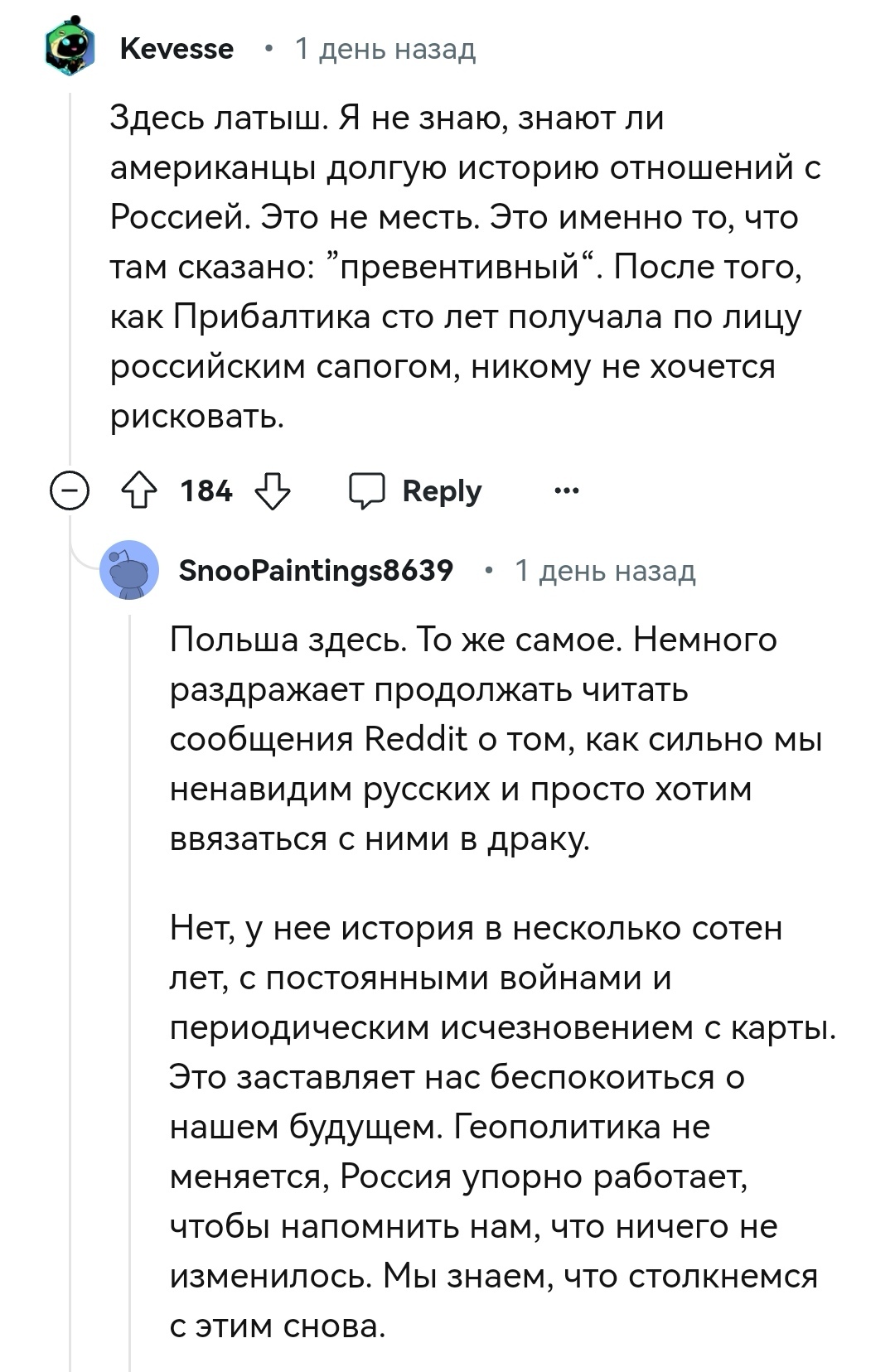The width and height of the screenshot is (895, 1372).
Task: Click SnooPaintings8639's "1 день назад" timestamp
Action: point(605,570)
